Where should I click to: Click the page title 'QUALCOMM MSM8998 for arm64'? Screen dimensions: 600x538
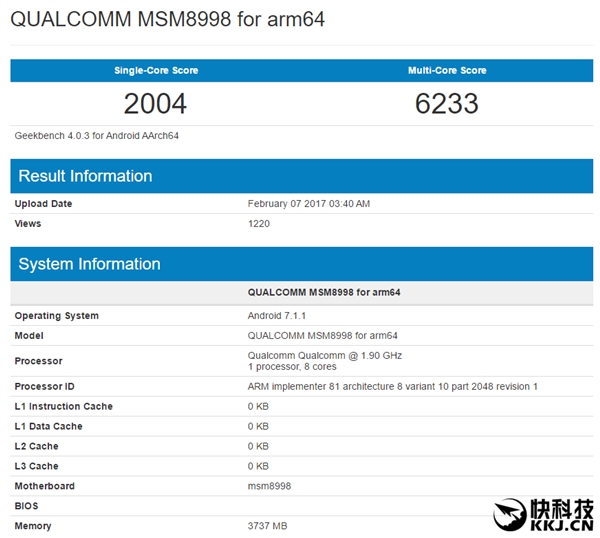(x=168, y=19)
